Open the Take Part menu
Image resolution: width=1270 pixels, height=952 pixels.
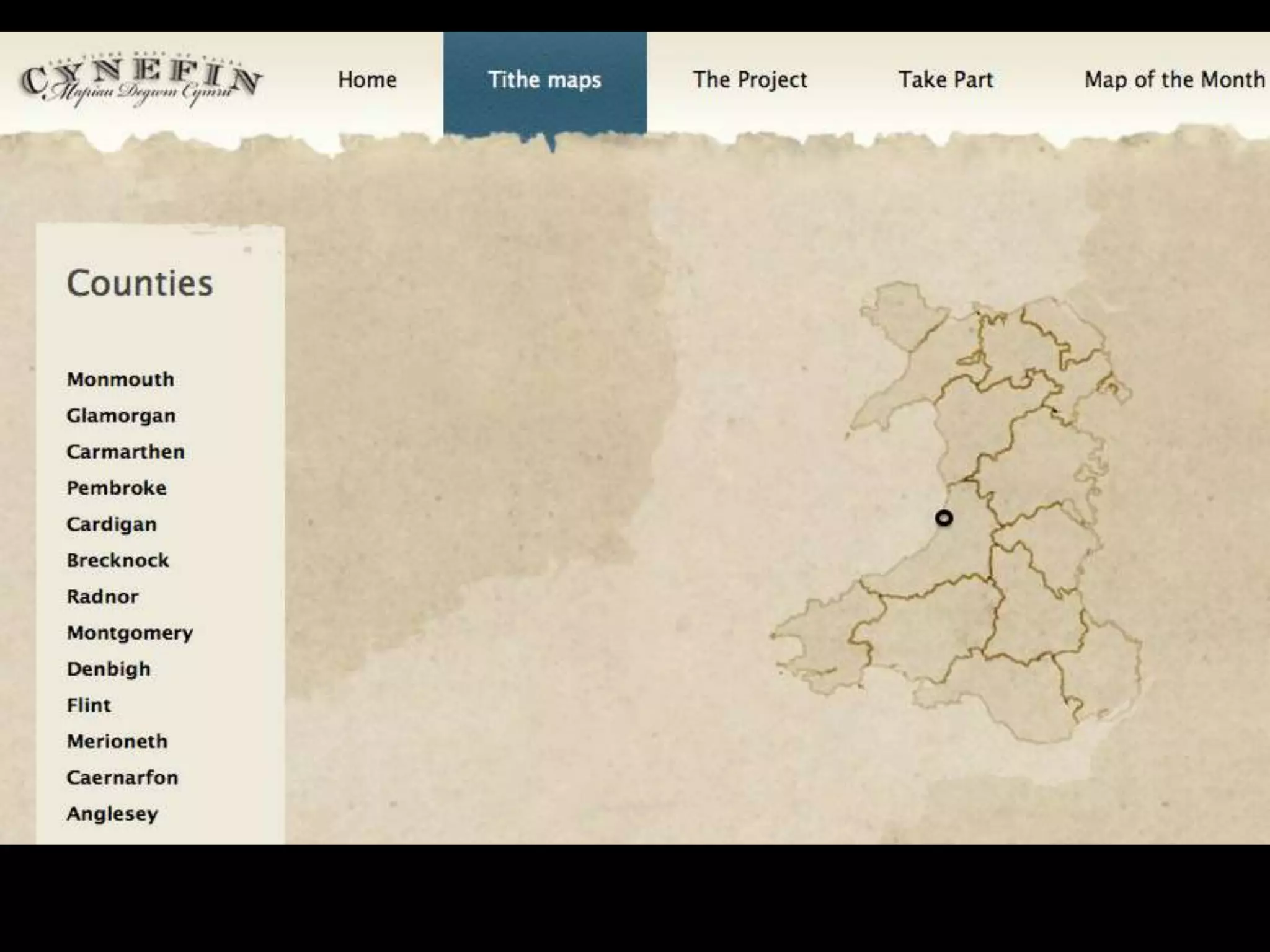click(946, 80)
